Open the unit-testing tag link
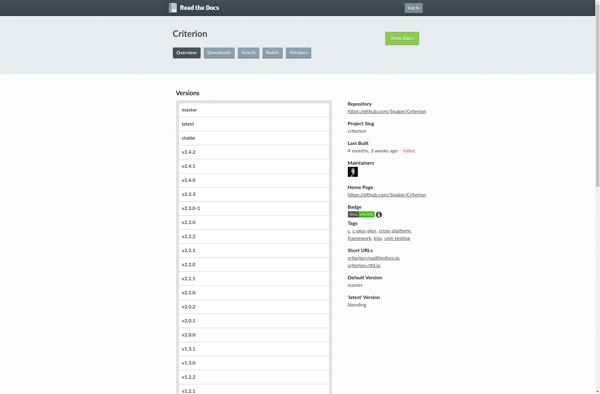This screenshot has height=394, width=600. pyautogui.click(x=397, y=238)
